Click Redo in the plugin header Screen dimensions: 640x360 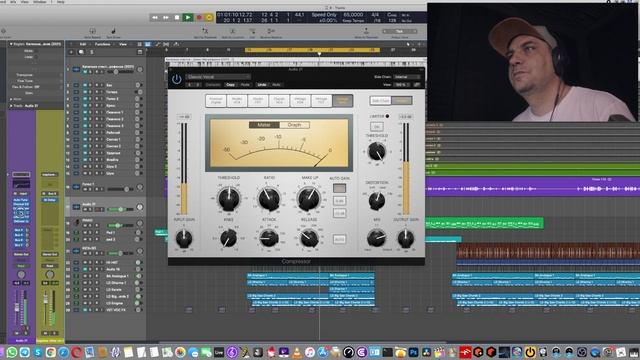coord(276,84)
